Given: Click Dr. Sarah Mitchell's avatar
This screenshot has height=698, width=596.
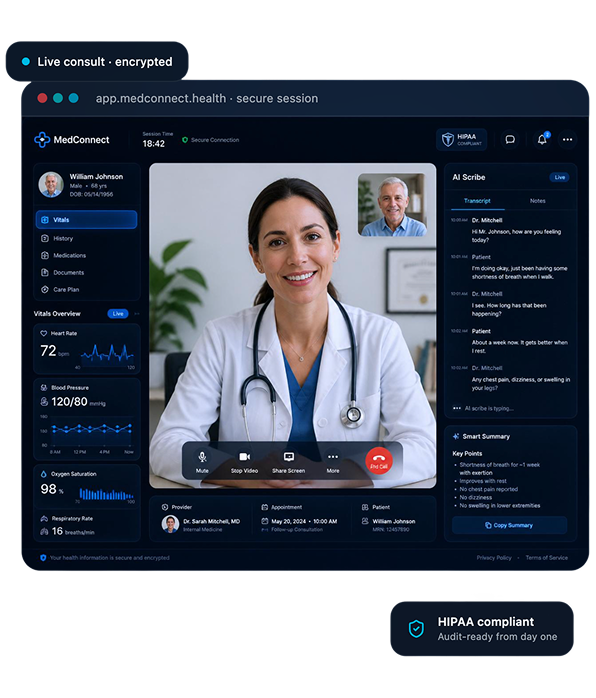Looking at the screenshot, I should click(x=170, y=524).
